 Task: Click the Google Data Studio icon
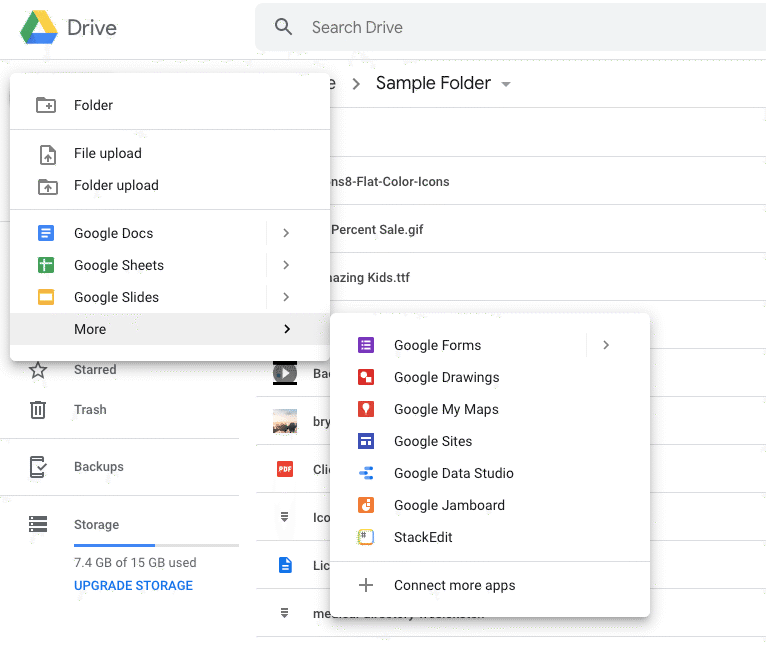tap(366, 473)
